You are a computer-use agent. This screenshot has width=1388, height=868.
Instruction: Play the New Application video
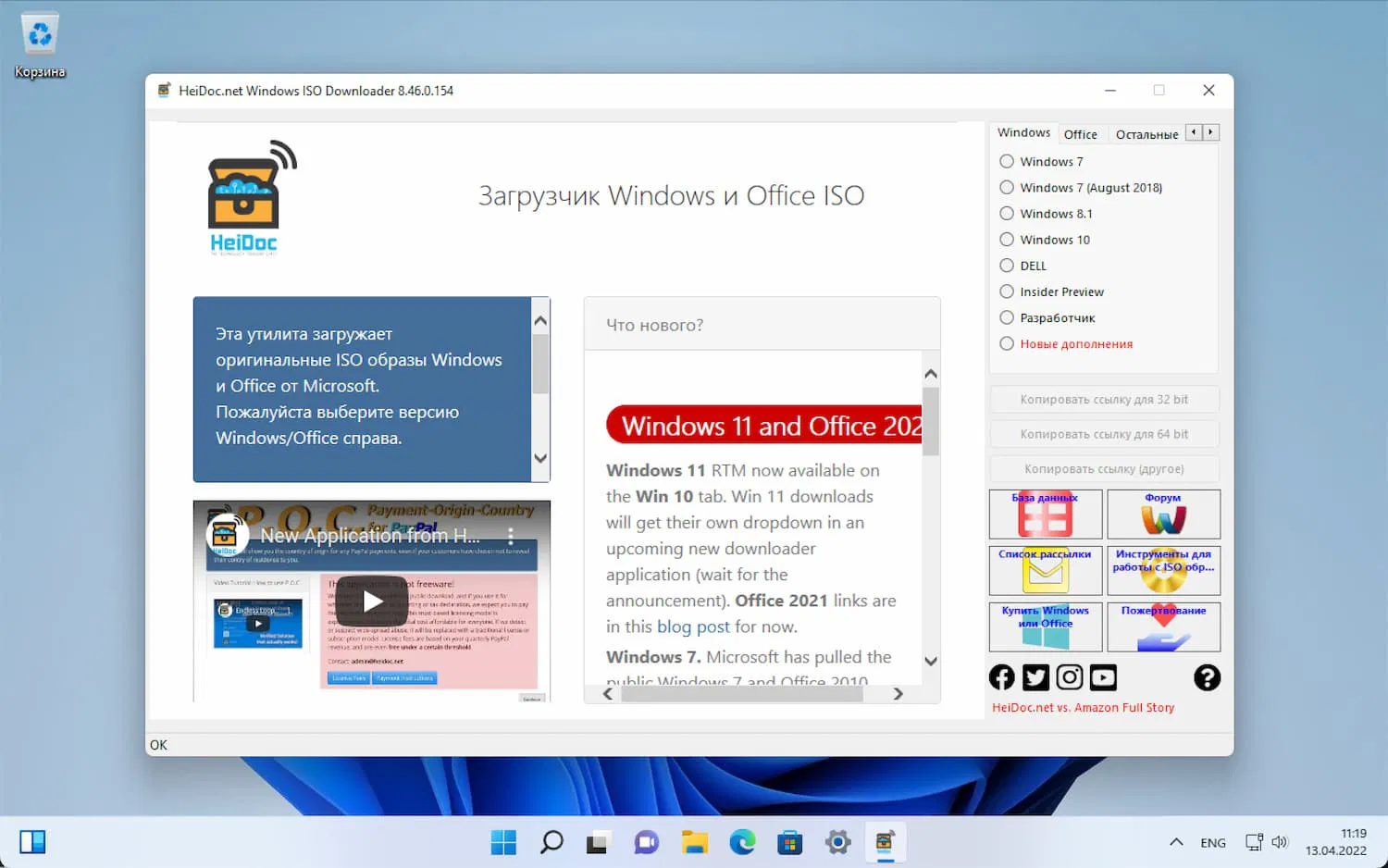[371, 601]
